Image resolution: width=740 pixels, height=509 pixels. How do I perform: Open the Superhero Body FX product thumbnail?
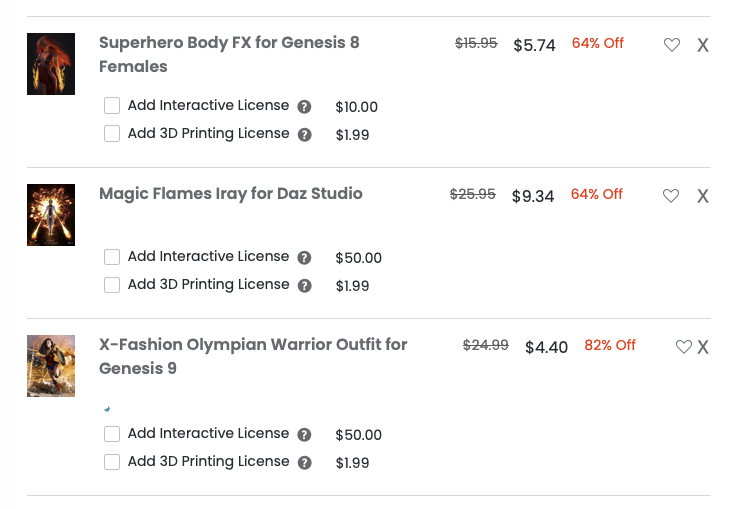(x=51, y=64)
